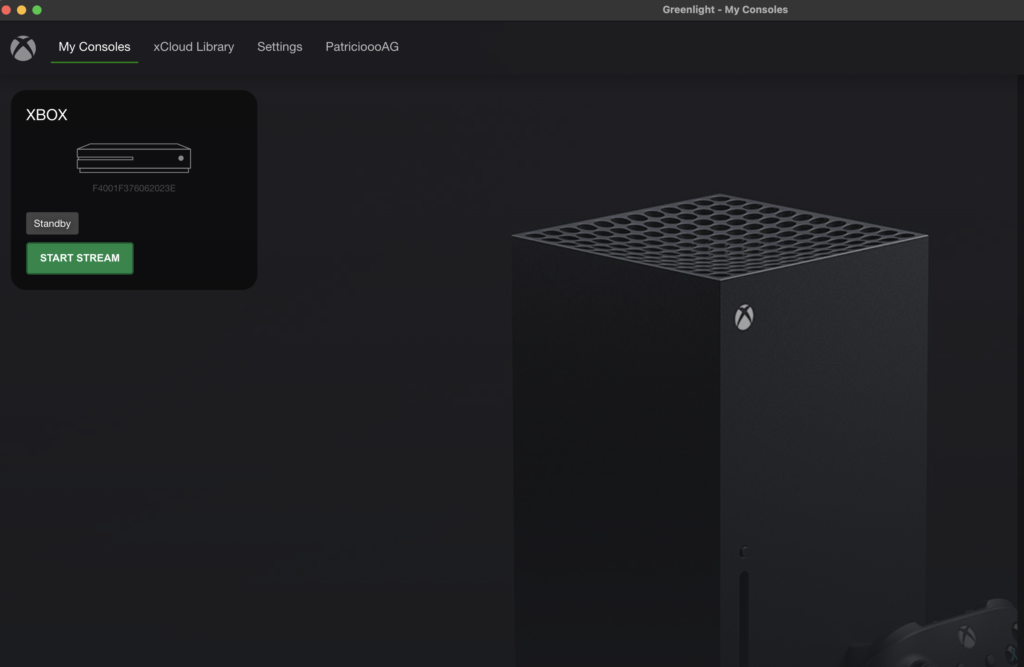Switch to the My Consoles tab

pyautogui.click(x=94, y=47)
